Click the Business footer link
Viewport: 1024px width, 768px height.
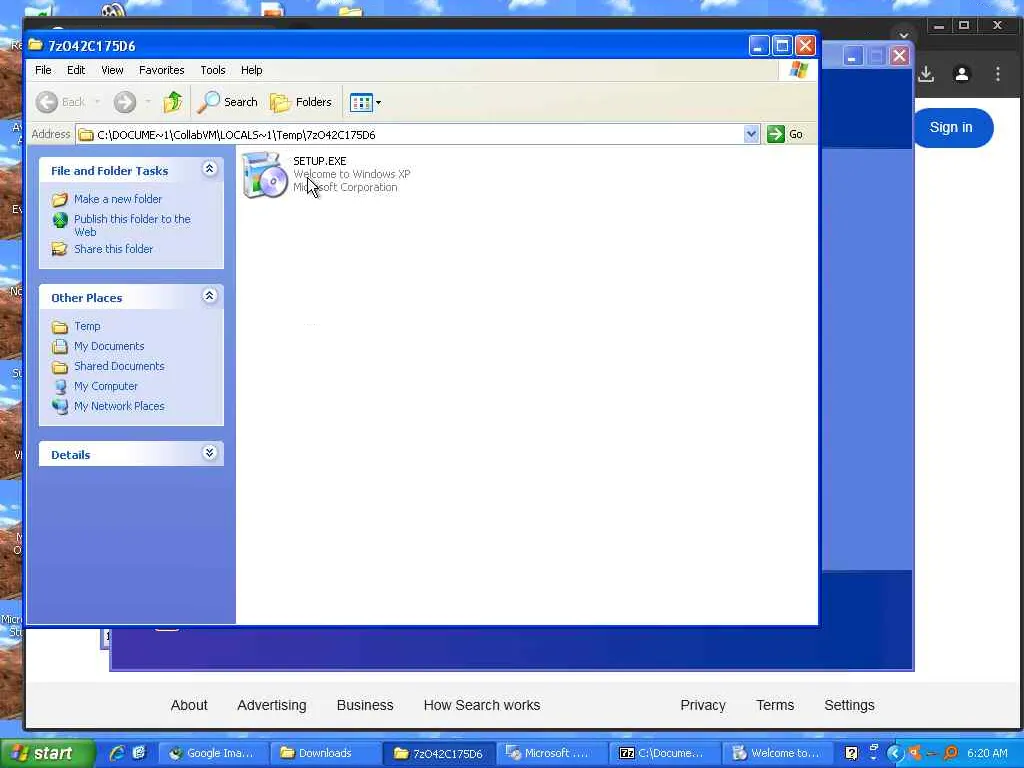tap(365, 705)
